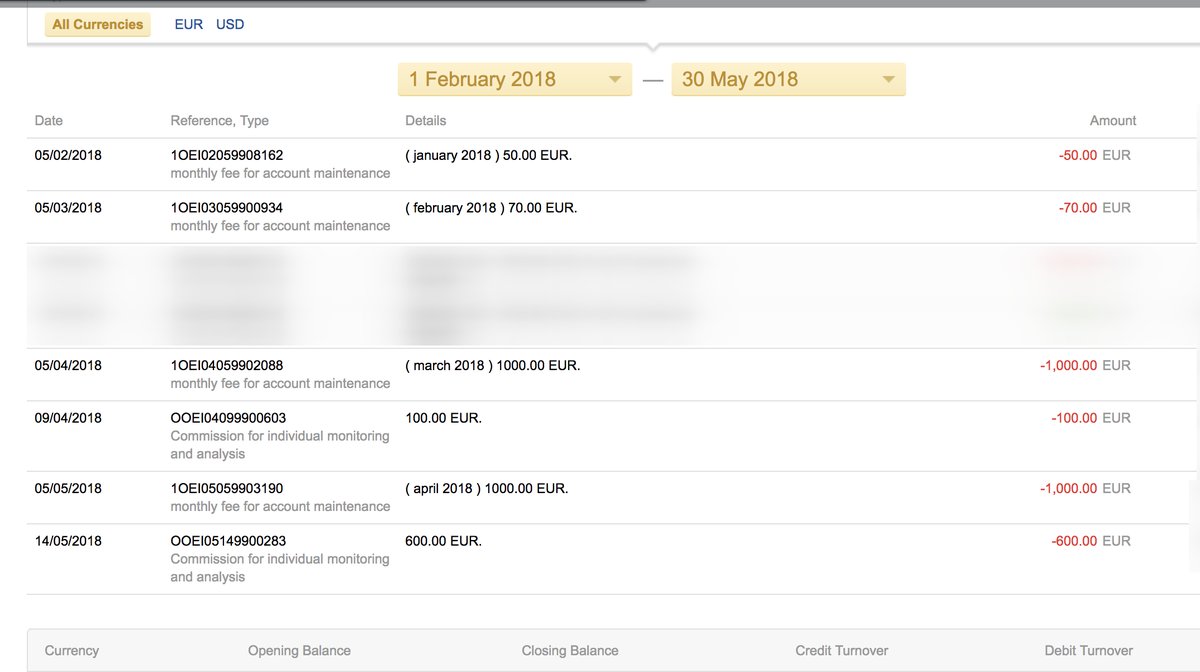Select reference 1OEI02059908162
Image resolution: width=1200 pixels, height=672 pixels.
[x=227, y=155]
